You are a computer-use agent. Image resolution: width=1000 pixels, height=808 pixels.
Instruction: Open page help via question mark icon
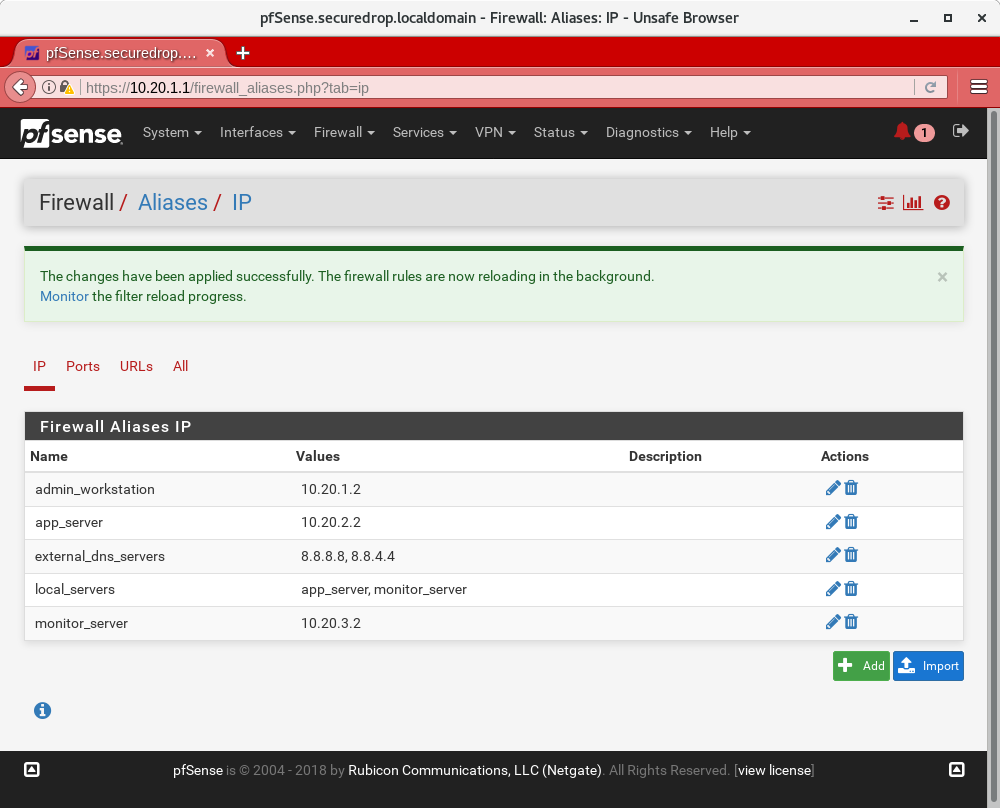coord(941,202)
